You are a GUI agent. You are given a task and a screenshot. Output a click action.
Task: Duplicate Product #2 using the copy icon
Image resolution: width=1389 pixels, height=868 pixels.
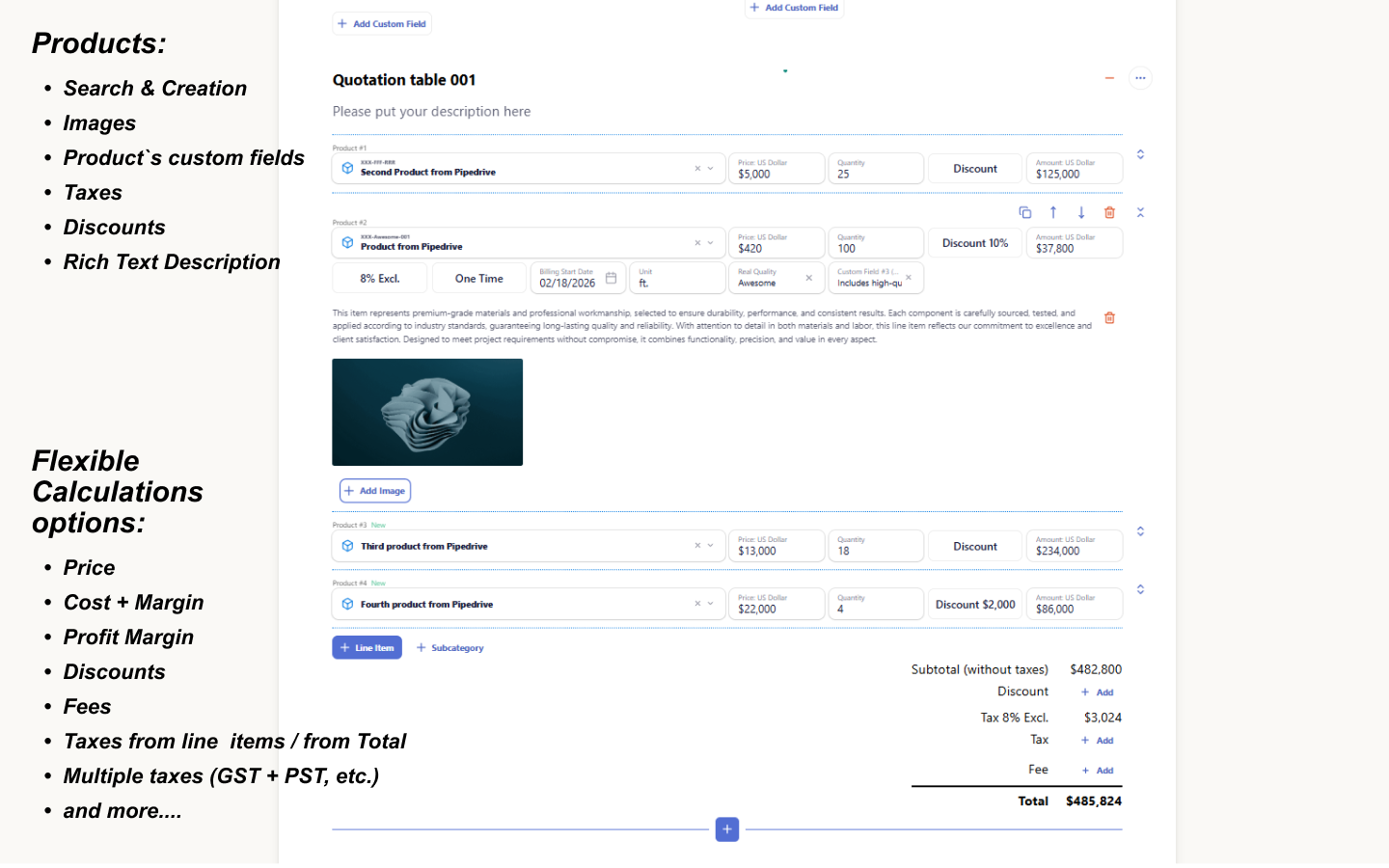[1025, 212]
